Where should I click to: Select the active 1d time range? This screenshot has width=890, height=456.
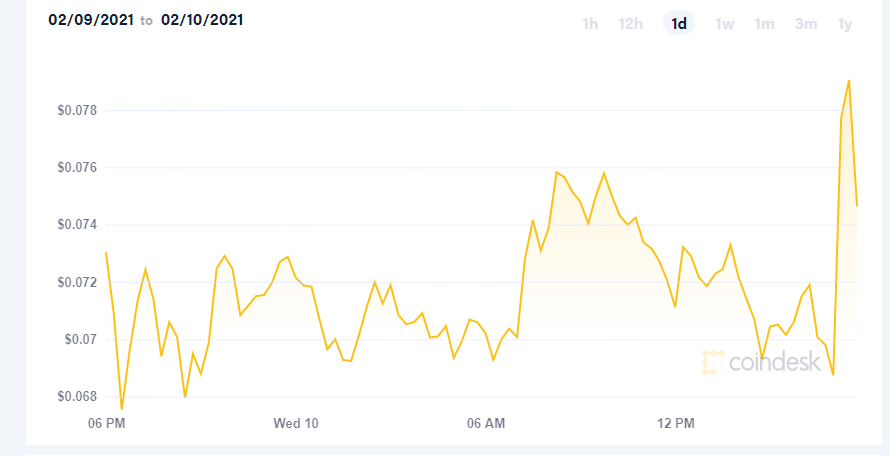pyautogui.click(x=679, y=24)
